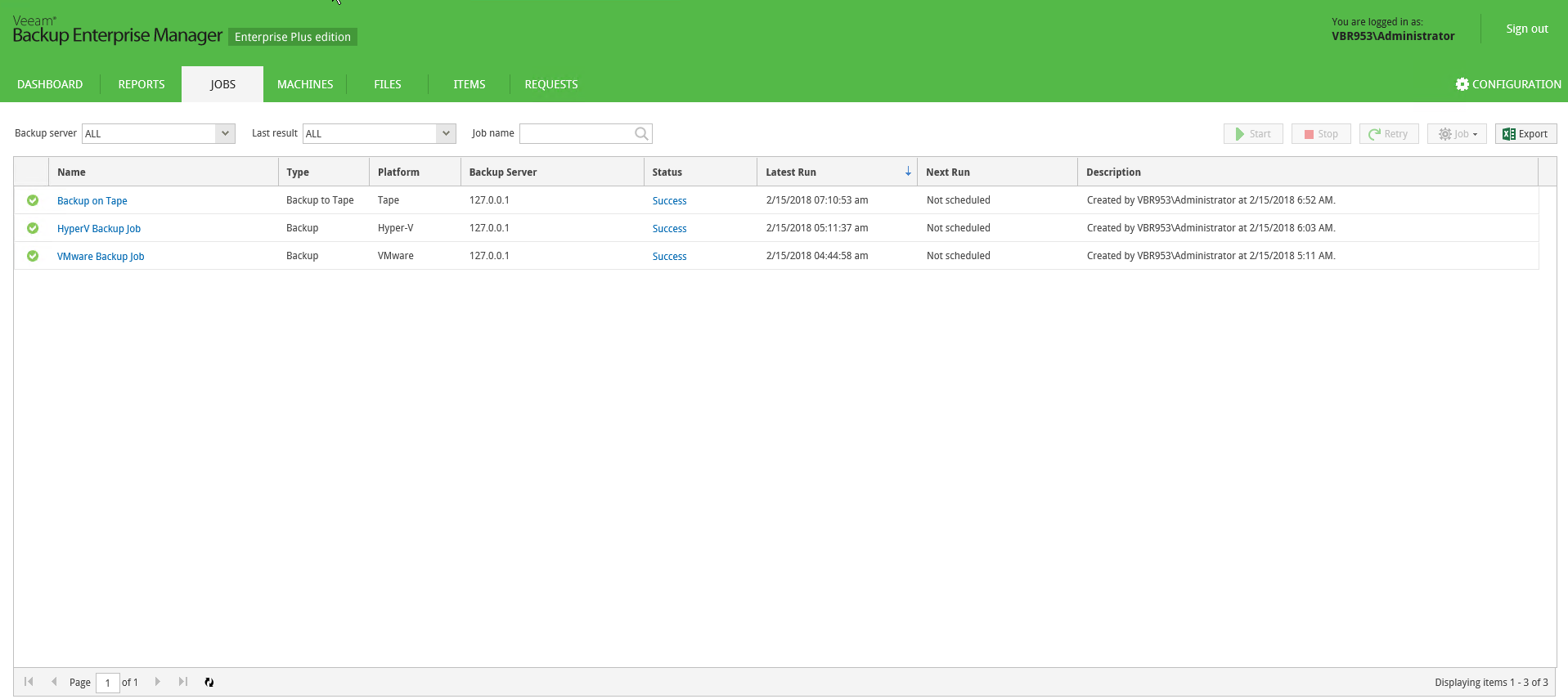Open Configuration with the gear icon
The image size is (1568, 699).
click(1462, 84)
